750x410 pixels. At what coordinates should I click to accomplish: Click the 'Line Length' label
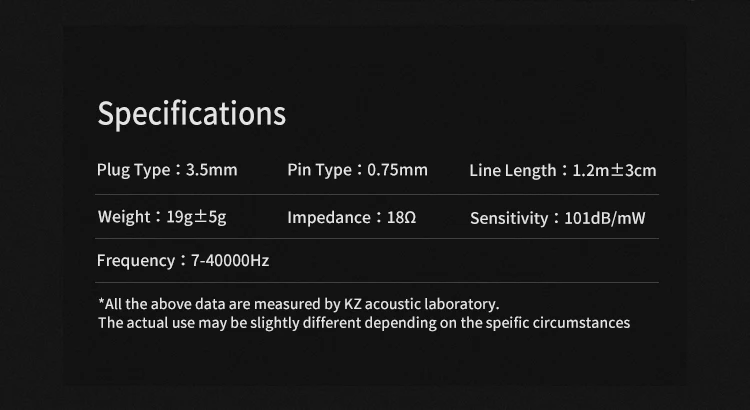click(x=513, y=171)
